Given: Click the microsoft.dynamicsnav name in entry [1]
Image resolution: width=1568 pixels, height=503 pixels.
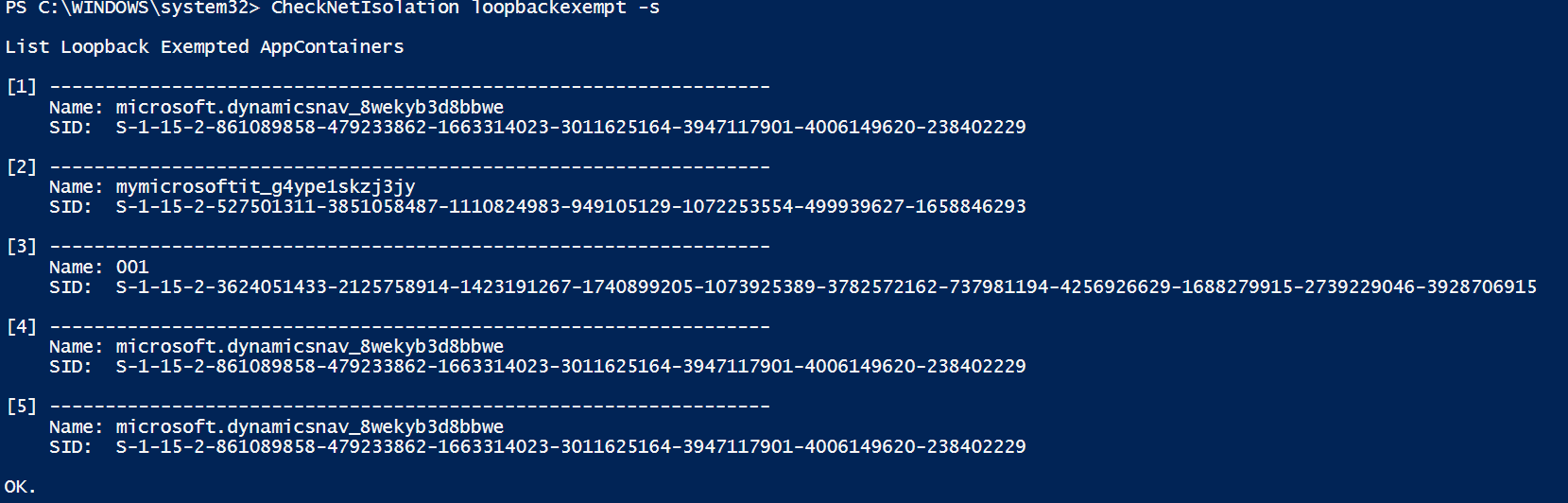Looking at the screenshot, I should coord(309,107).
